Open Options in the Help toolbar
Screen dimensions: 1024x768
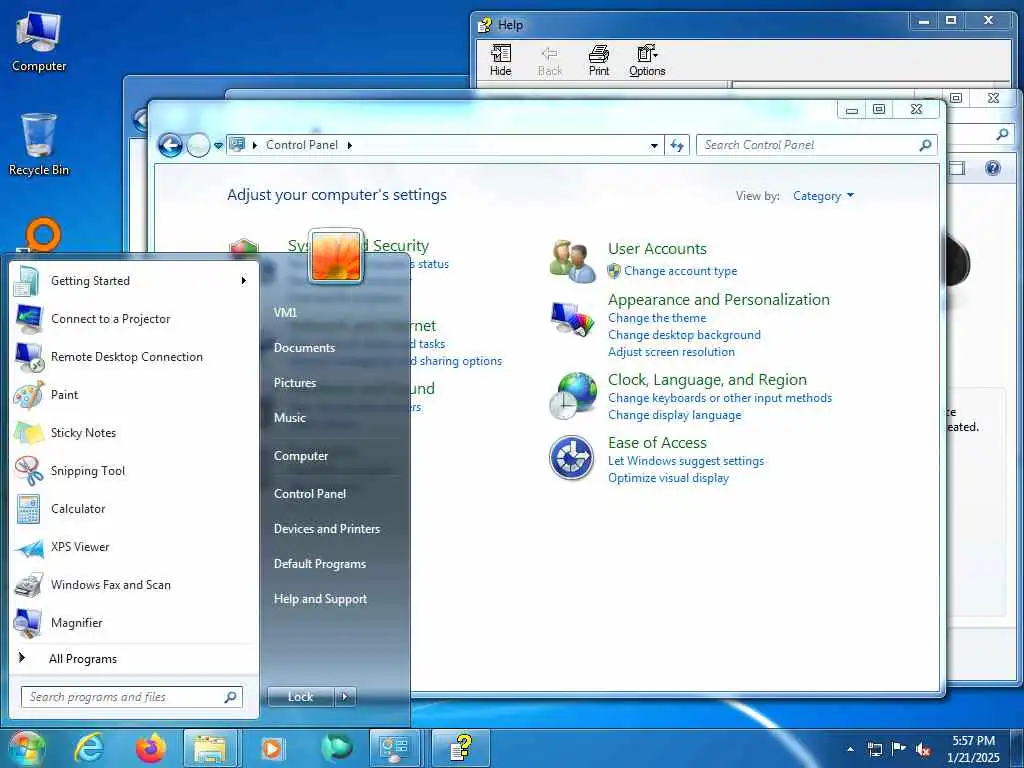(x=647, y=60)
